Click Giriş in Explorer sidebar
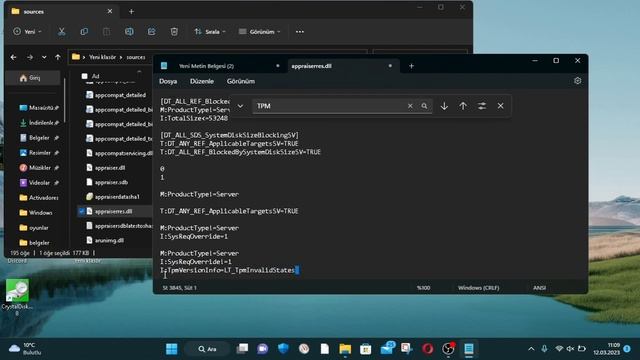 click(x=34, y=78)
